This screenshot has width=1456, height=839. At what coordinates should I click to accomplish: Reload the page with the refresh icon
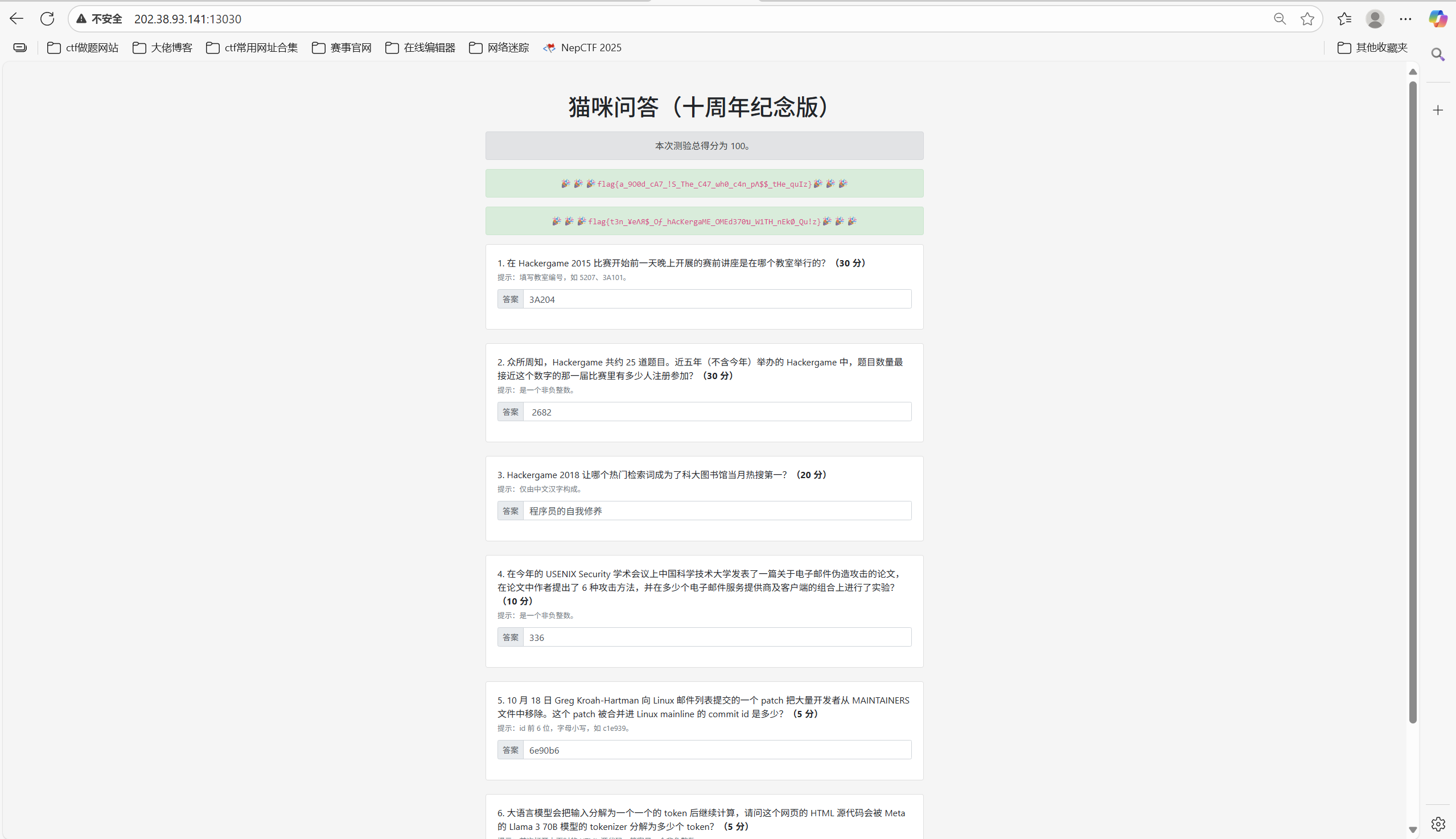point(47,19)
